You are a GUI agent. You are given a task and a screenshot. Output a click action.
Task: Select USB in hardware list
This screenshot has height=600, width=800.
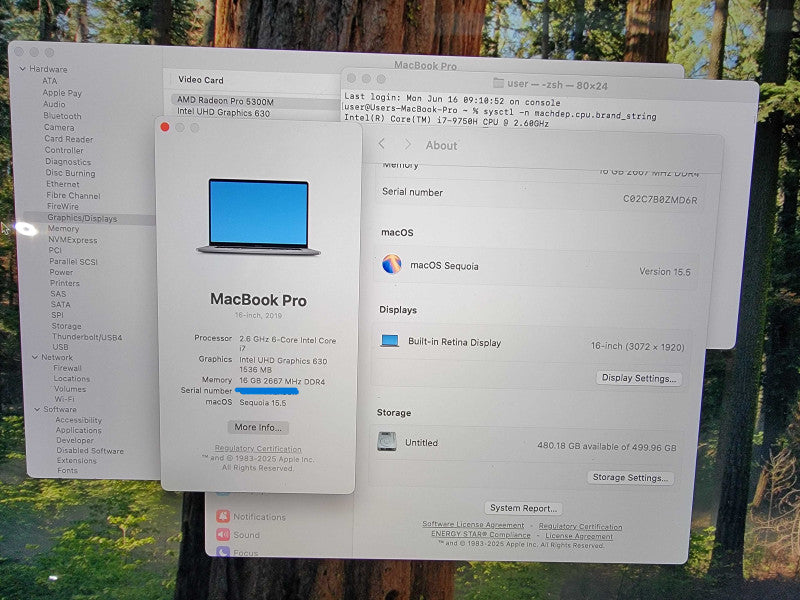click(60, 347)
